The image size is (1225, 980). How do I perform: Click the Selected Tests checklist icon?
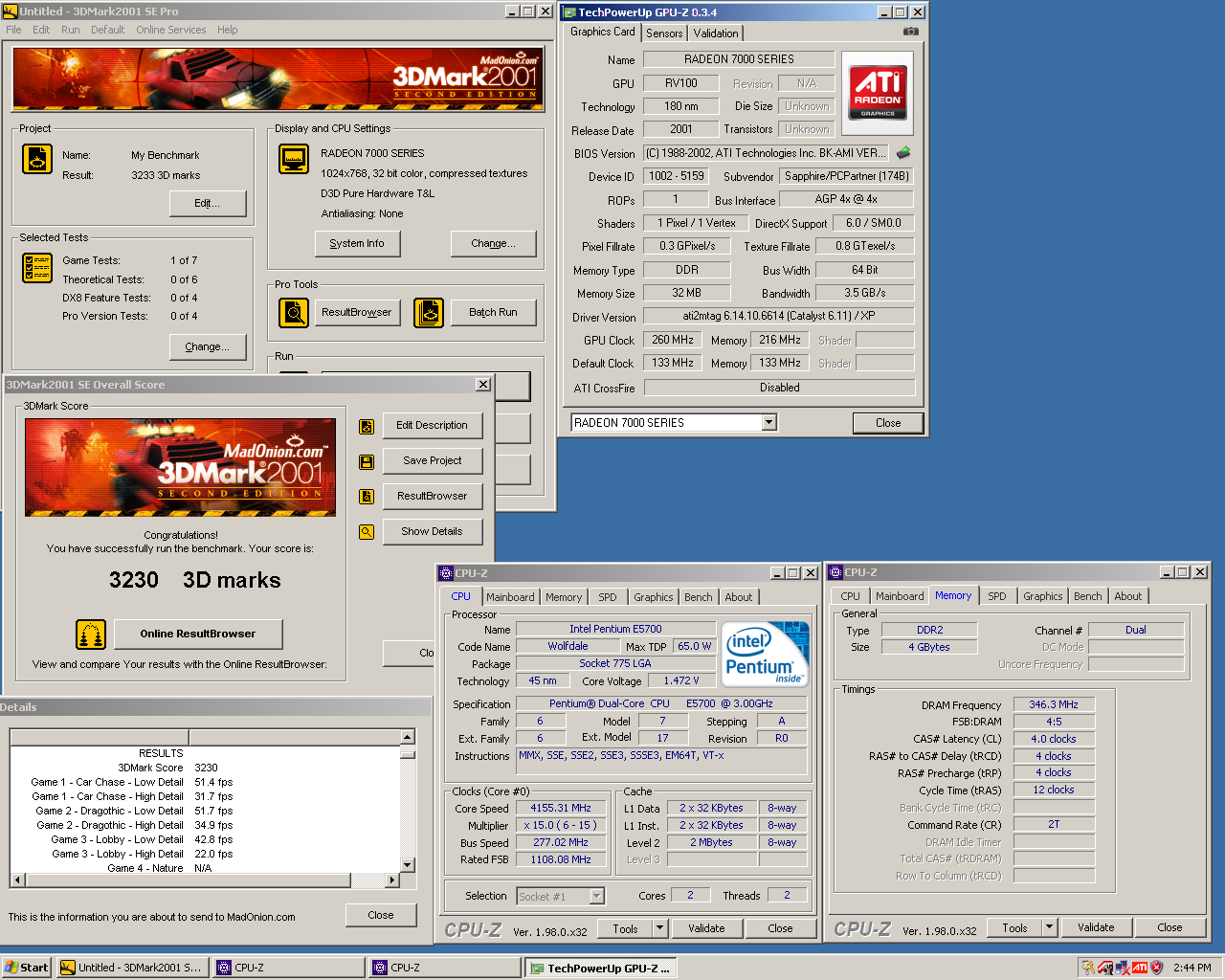pos(37,268)
